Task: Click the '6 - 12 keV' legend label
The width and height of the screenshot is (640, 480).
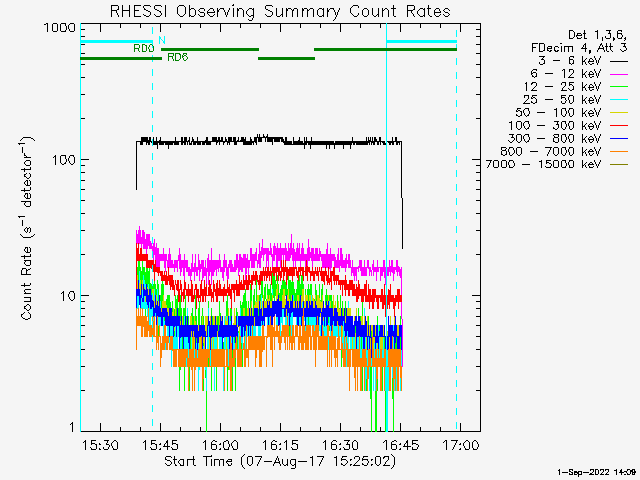Action: point(565,74)
